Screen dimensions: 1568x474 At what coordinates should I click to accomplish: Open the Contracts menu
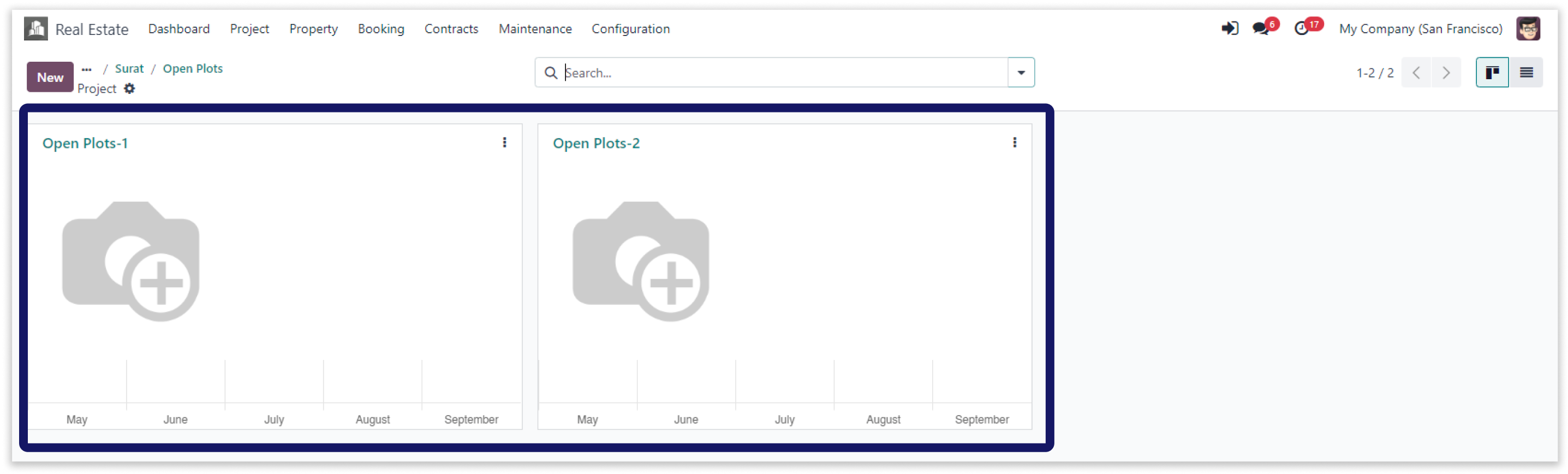click(x=451, y=28)
